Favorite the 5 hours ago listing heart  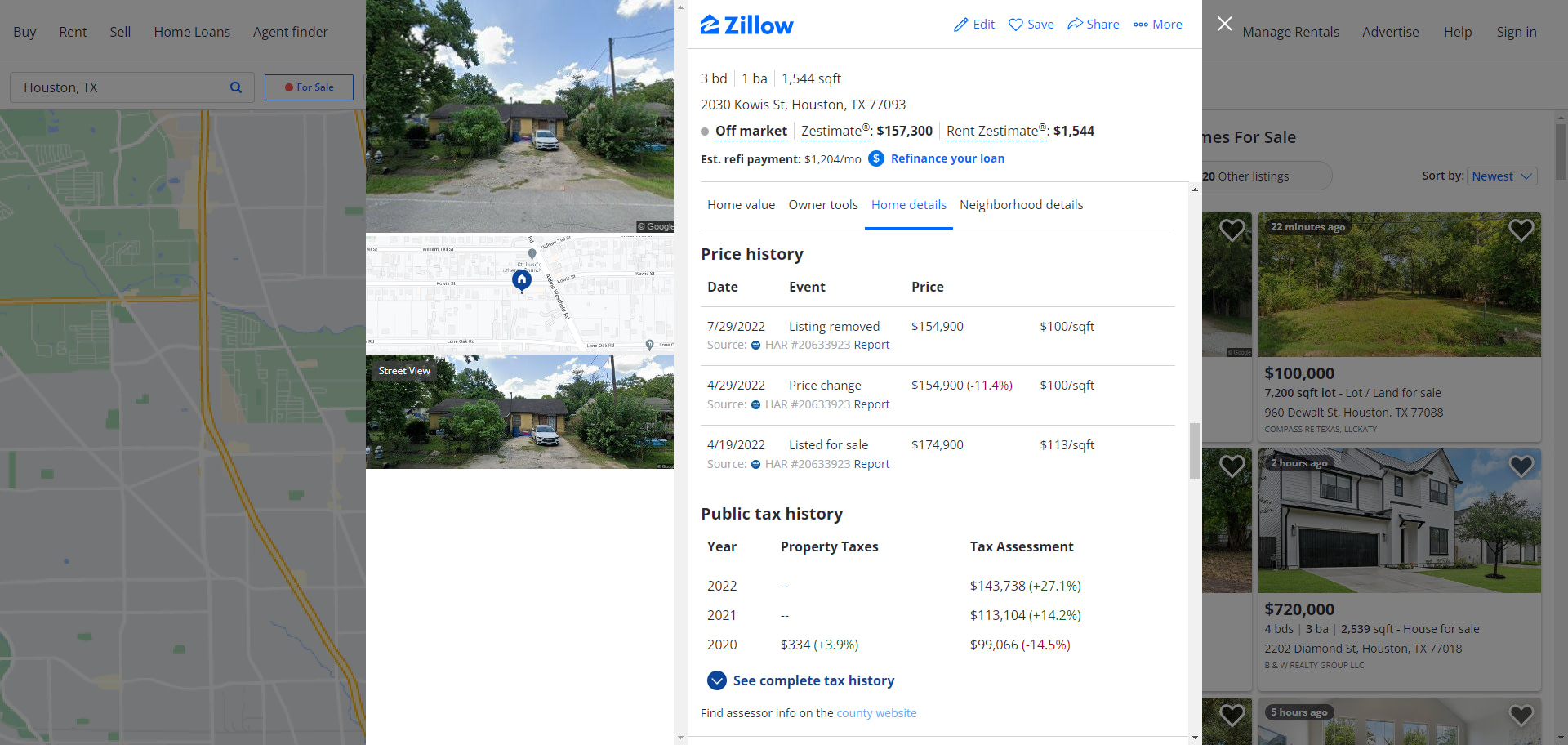coord(1521,715)
